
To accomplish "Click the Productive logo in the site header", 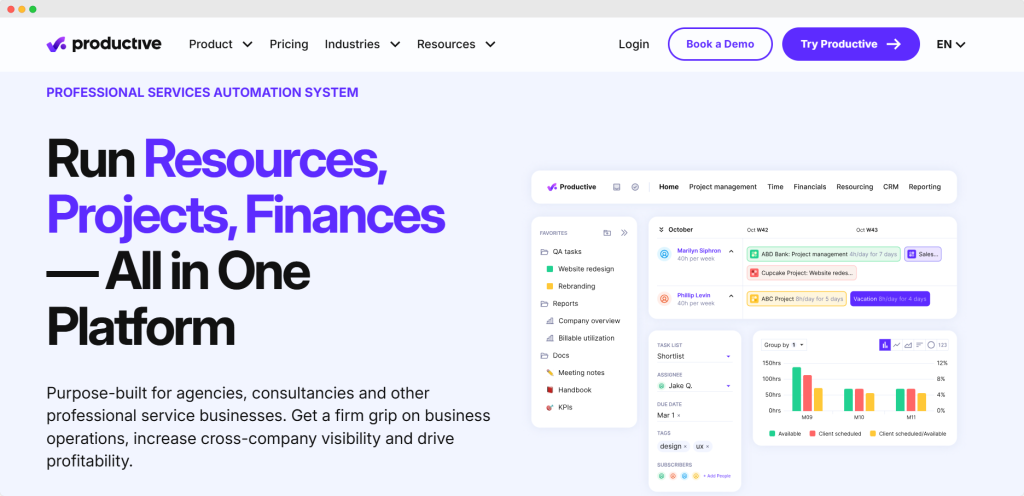I will 104,44.
